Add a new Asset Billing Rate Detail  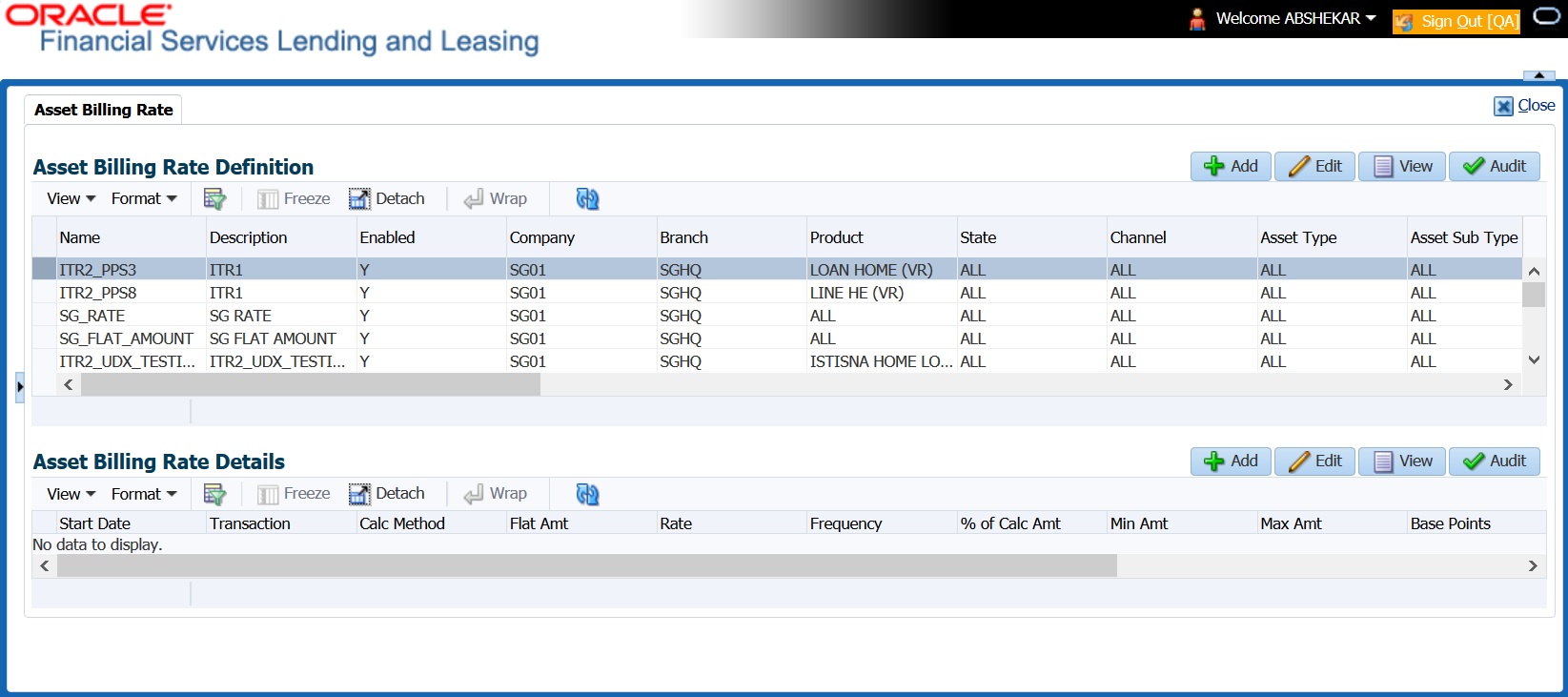click(1231, 461)
